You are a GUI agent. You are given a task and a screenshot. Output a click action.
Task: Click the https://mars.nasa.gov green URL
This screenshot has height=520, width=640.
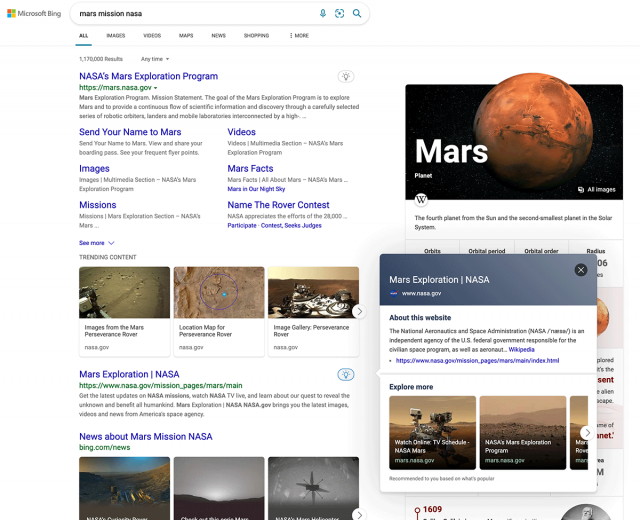click(116, 88)
